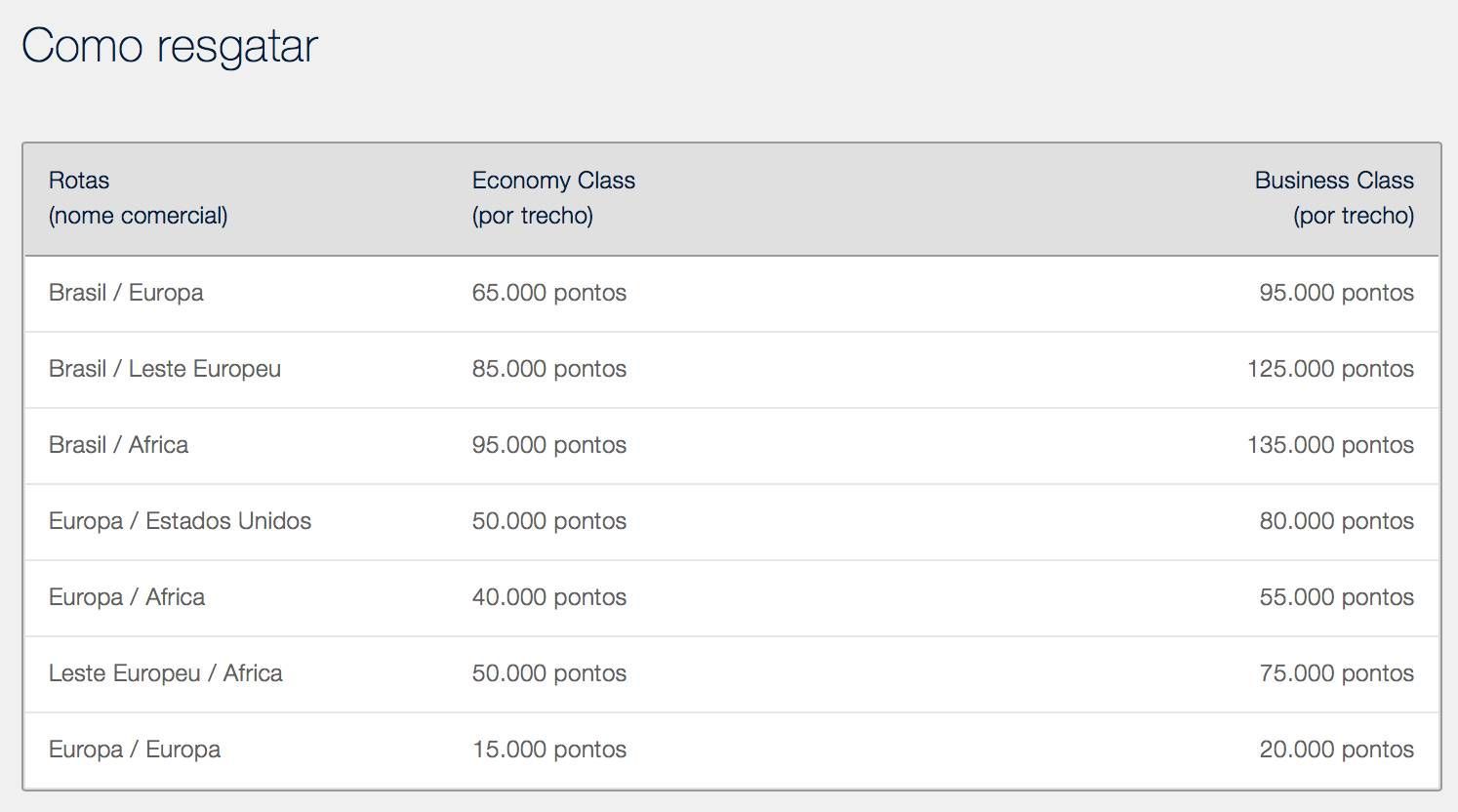
Task: Select the 'Brasil / Europa' route row
Action: click(x=731, y=293)
